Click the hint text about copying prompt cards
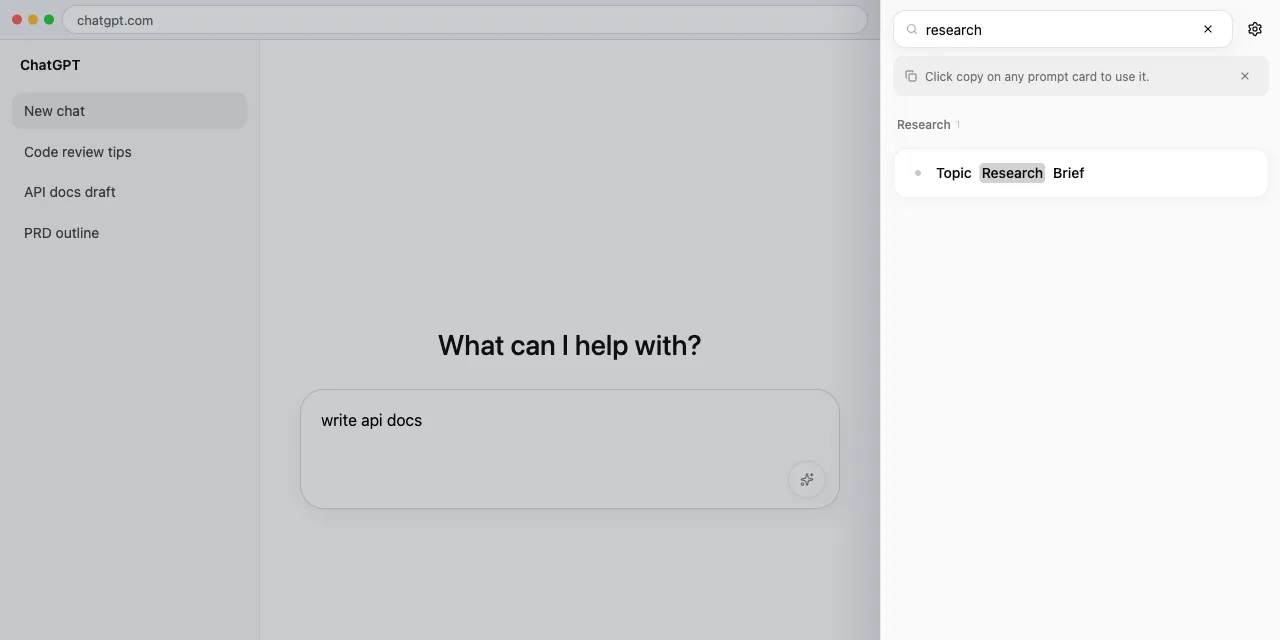 pyautogui.click(x=1037, y=76)
